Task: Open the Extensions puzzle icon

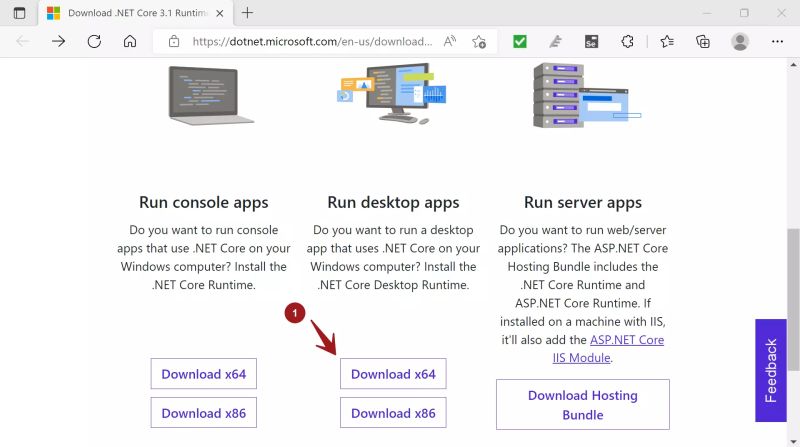Action: (627, 41)
